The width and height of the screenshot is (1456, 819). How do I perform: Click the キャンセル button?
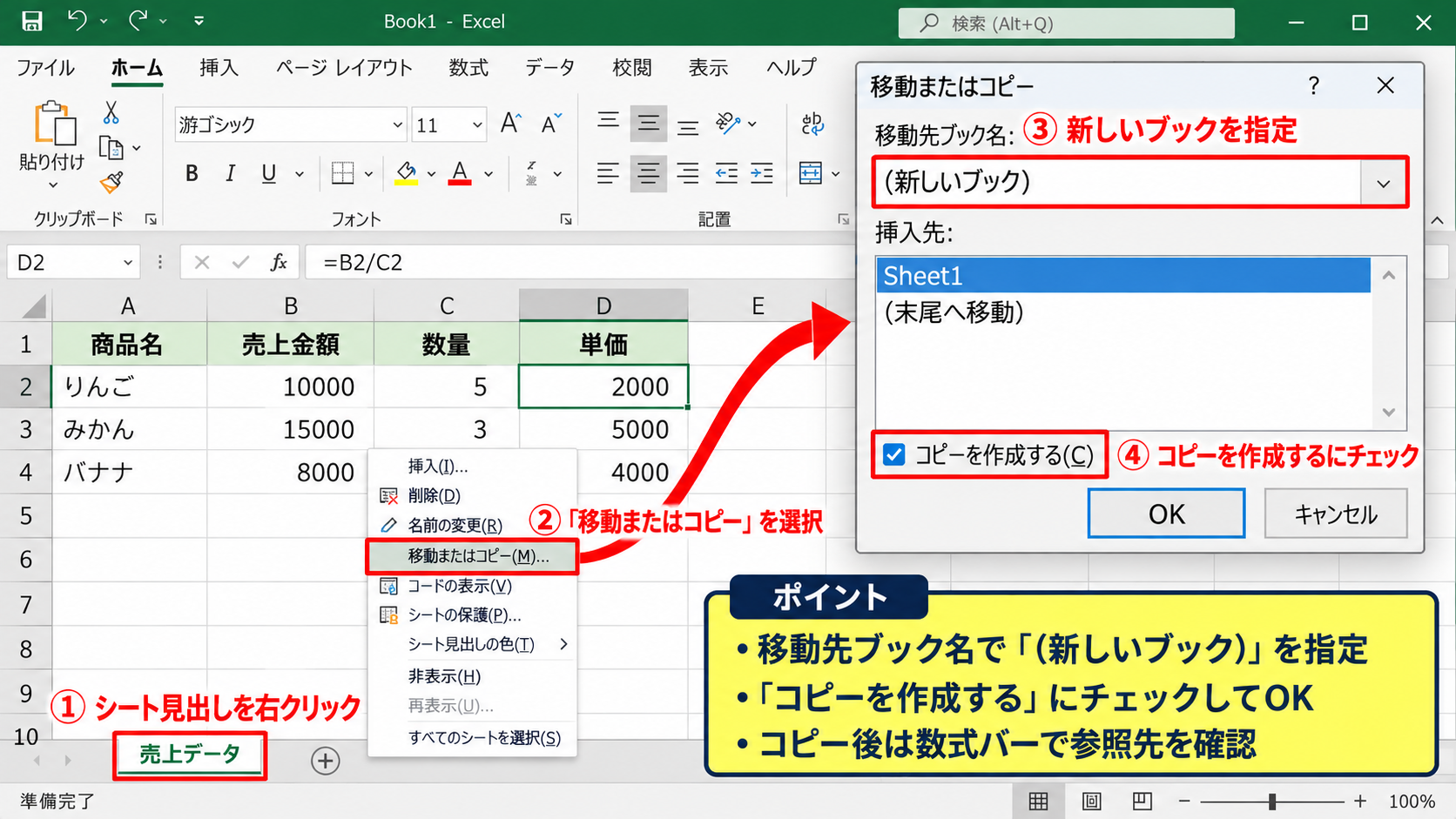click(1336, 514)
